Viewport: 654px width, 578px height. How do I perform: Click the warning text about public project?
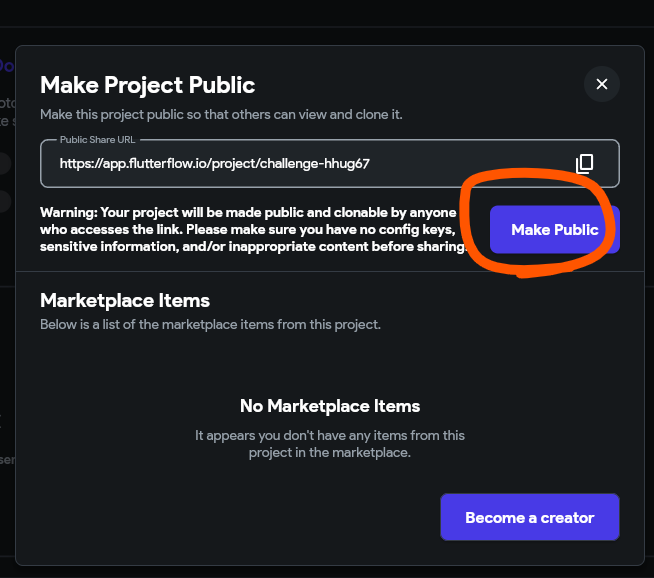pyautogui.click(x=253, y=229)
